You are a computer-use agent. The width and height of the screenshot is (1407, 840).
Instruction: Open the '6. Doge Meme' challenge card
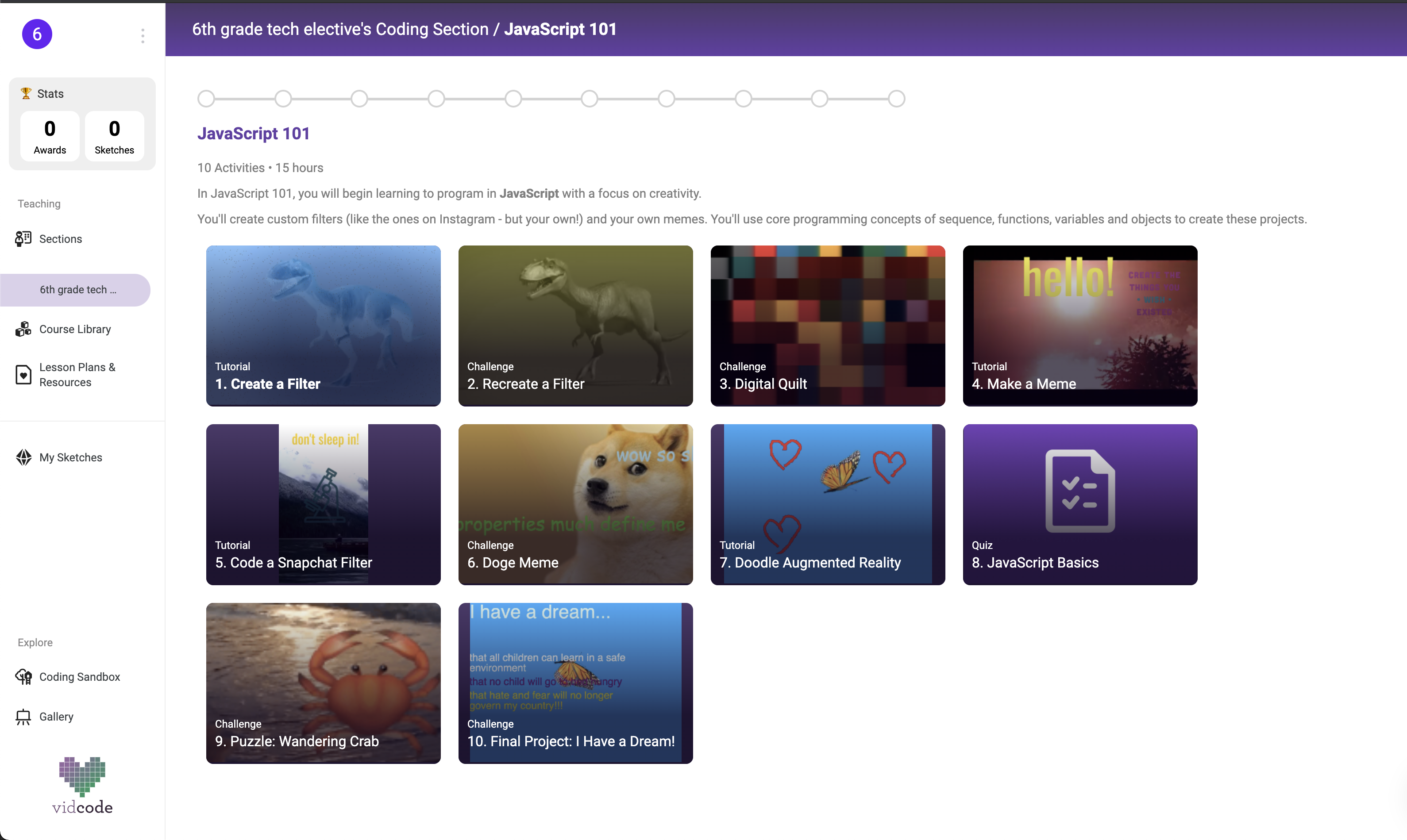tap(575, 504)
